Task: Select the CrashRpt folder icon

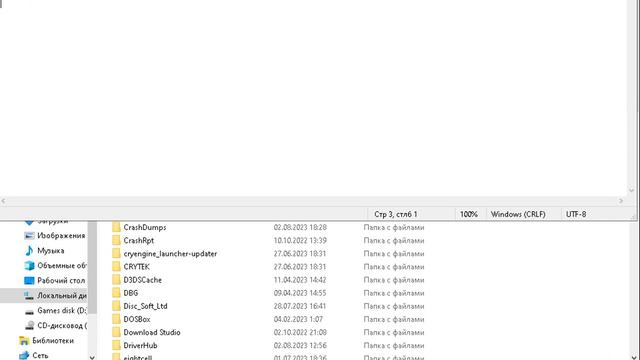Action: click(x=116, y=240)
